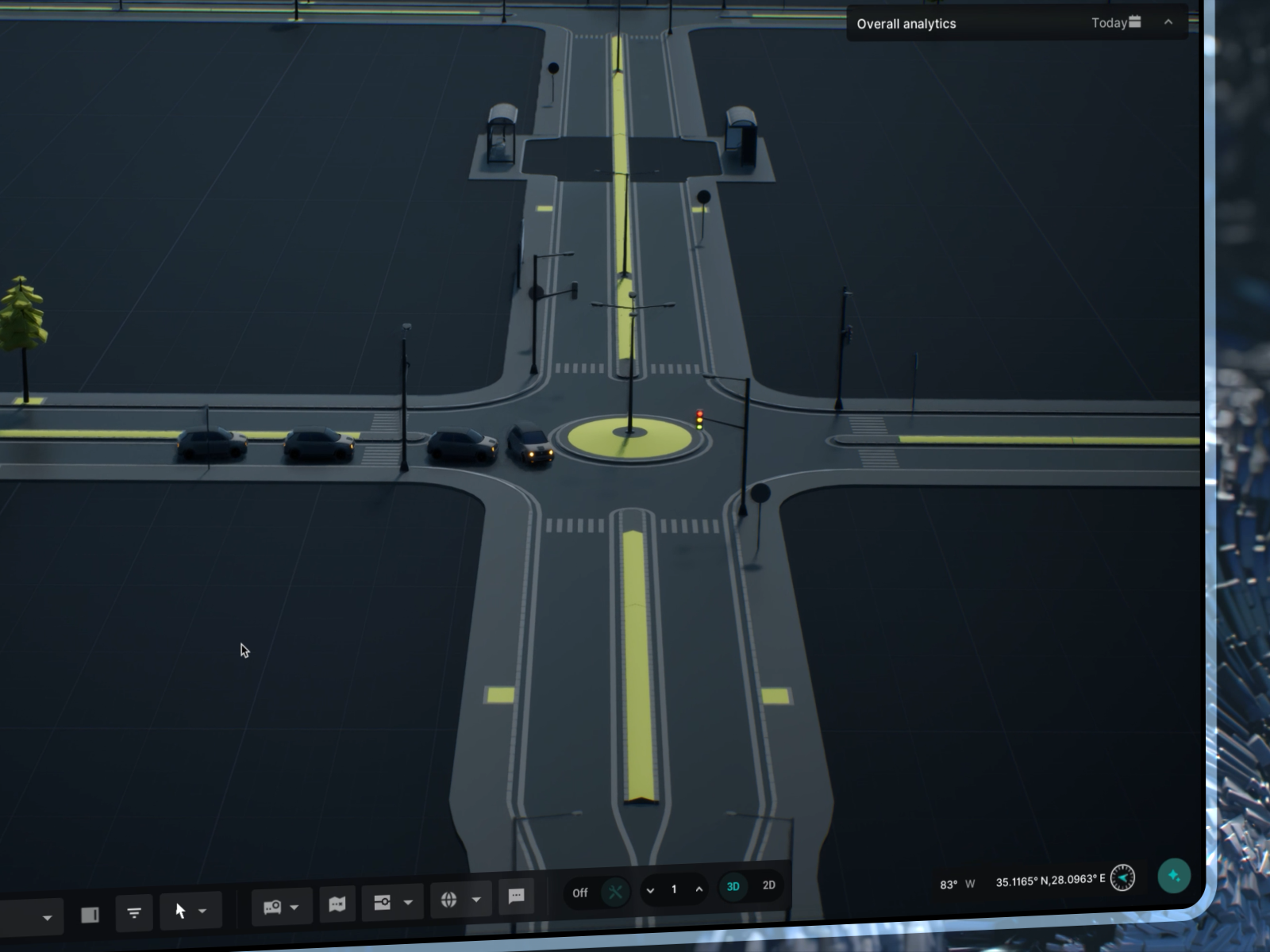
Task: Click the Overall analytics title
Action: [906, 24]
